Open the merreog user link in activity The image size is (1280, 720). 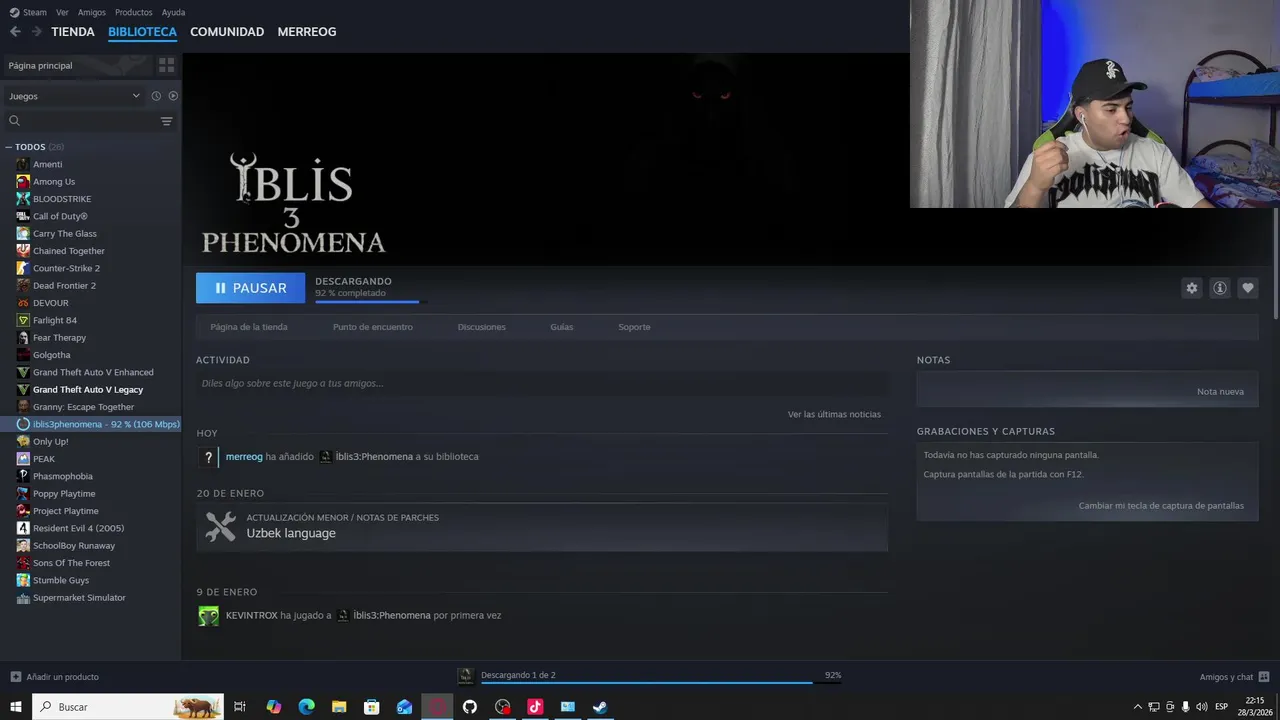click(x=244, y=457)
